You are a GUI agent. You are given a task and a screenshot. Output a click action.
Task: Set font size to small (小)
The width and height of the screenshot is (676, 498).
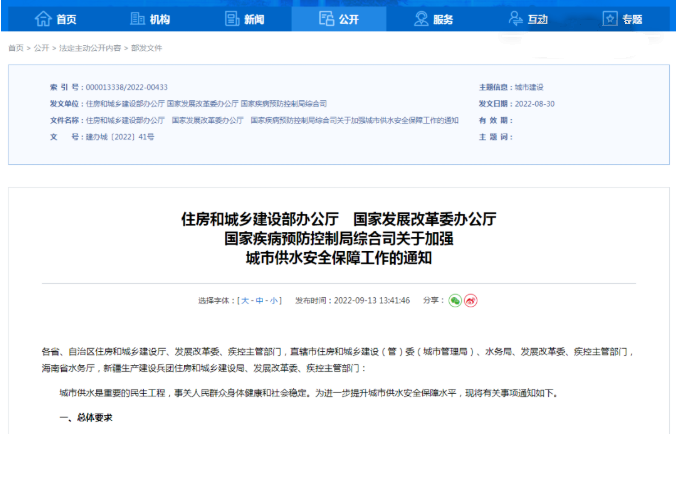[273, 300]
